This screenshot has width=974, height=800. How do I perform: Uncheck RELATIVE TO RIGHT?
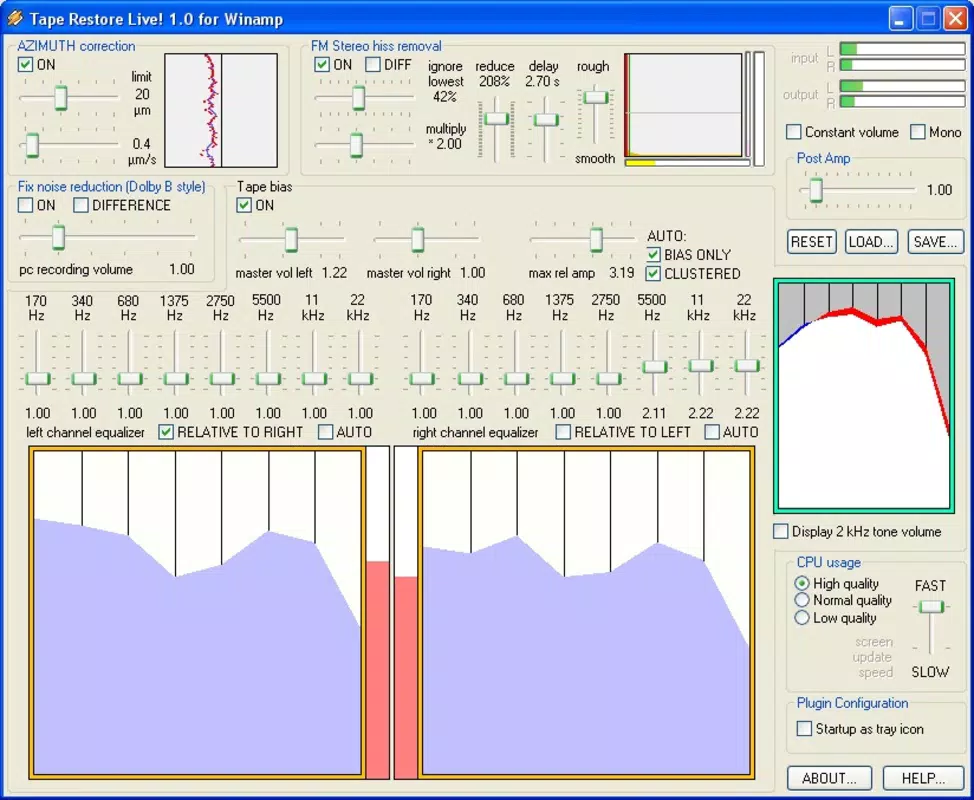[166, 432]
